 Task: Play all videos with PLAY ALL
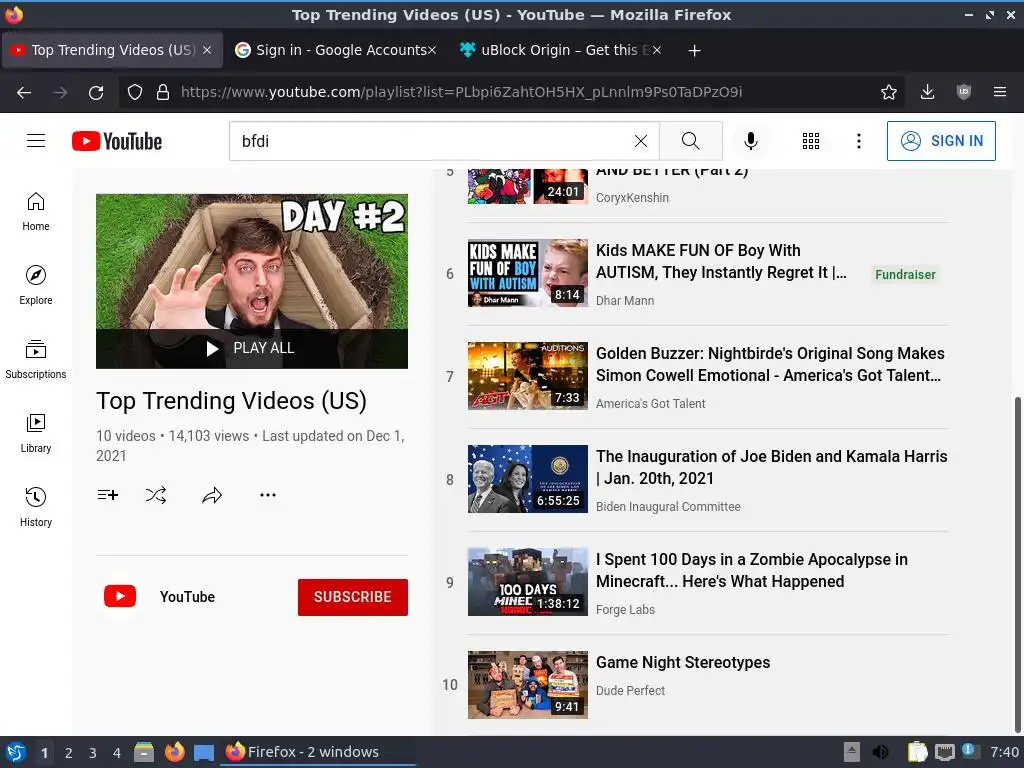(251, 348)
